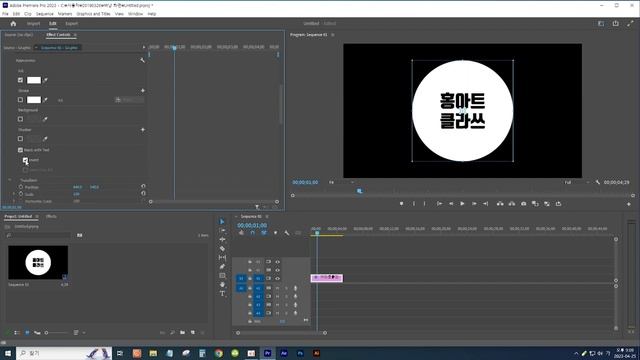
Task: Toggle Position animation stopwatch
Action: click(21, 187)
